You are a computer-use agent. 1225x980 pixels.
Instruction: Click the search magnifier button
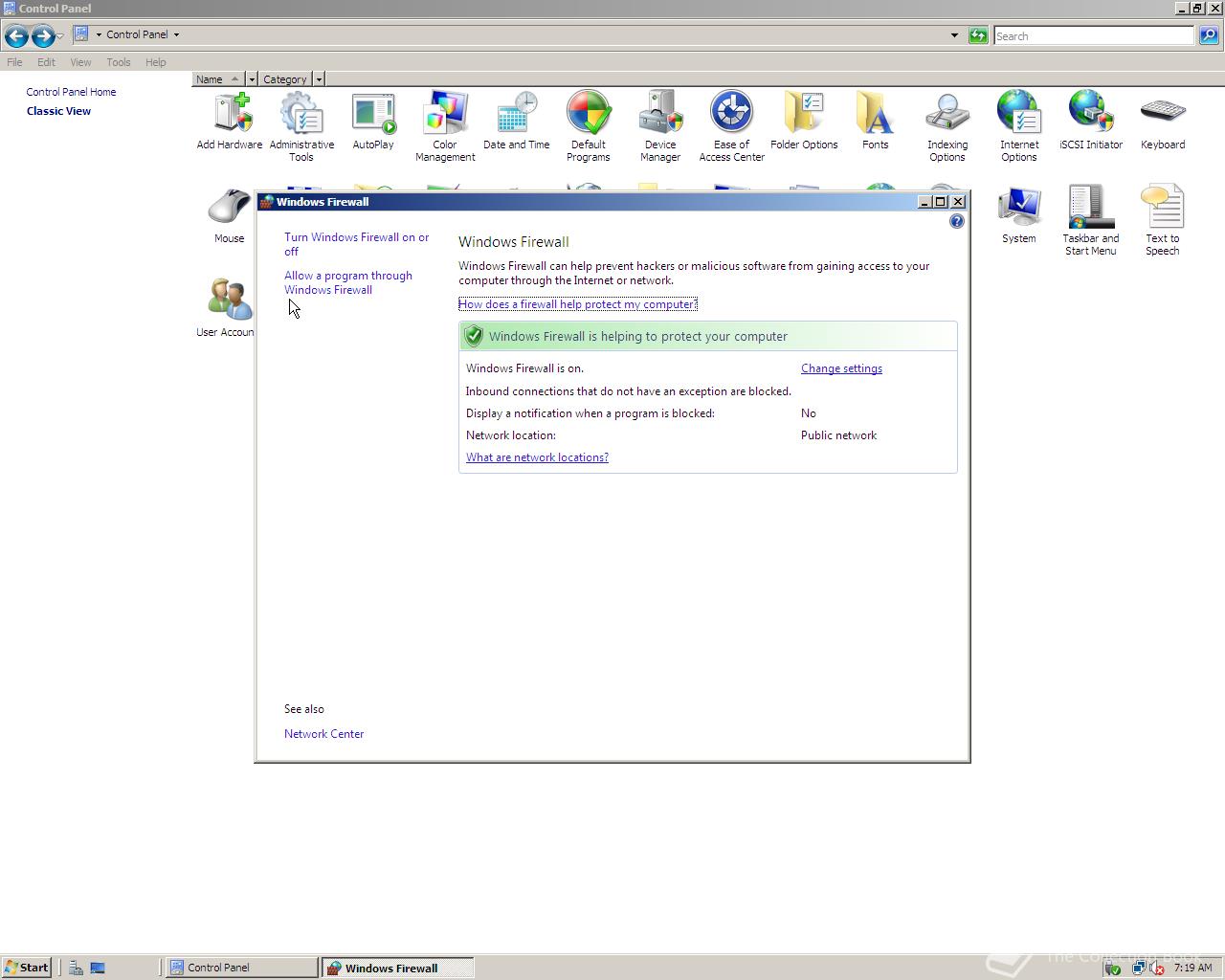[x=1209, y=35]
